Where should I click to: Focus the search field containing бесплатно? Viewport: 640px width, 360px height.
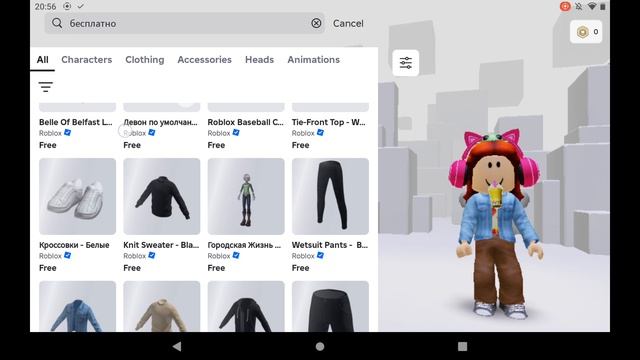(184, 23)
